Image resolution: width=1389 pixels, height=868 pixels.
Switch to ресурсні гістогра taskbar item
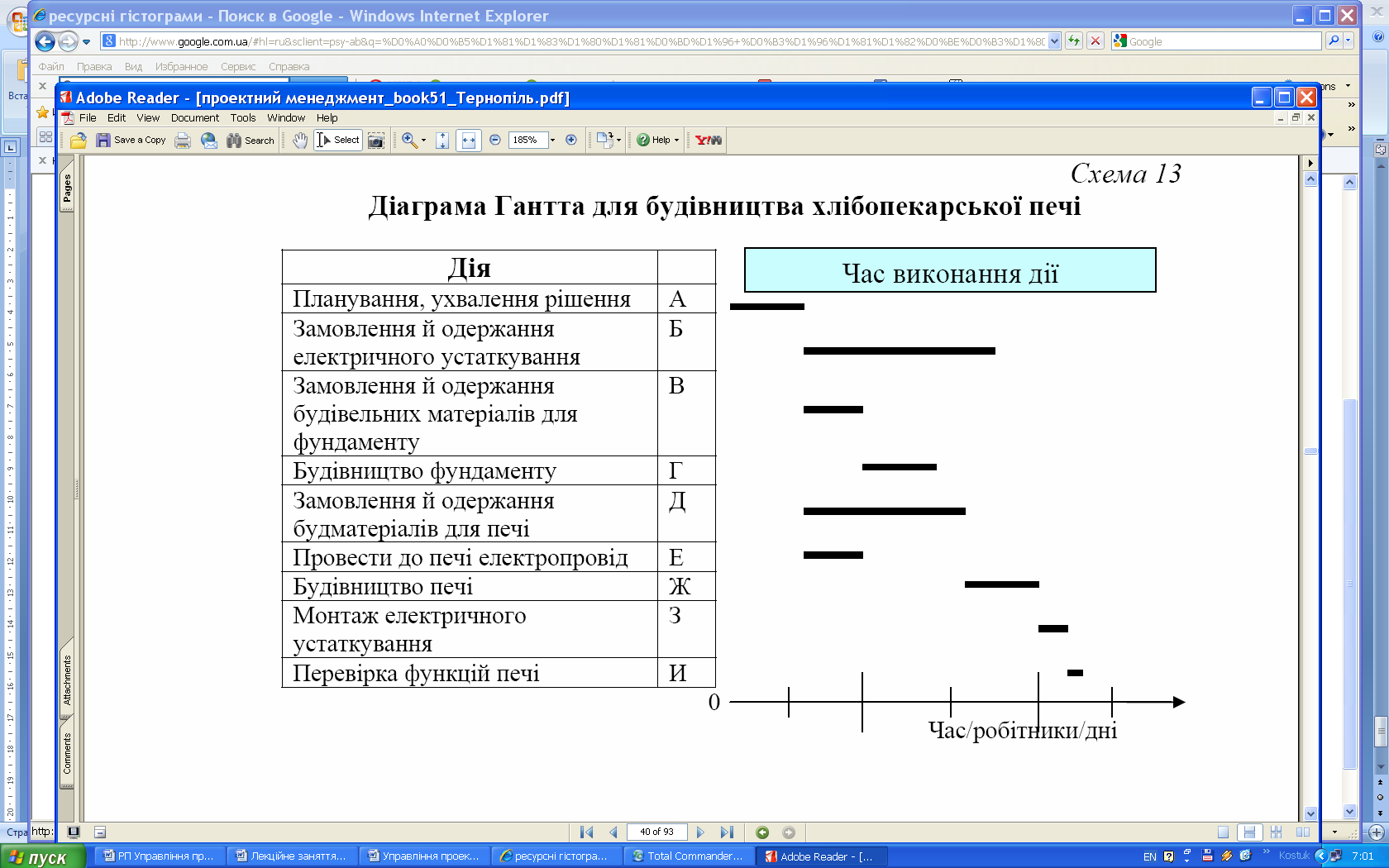point(555,856)
